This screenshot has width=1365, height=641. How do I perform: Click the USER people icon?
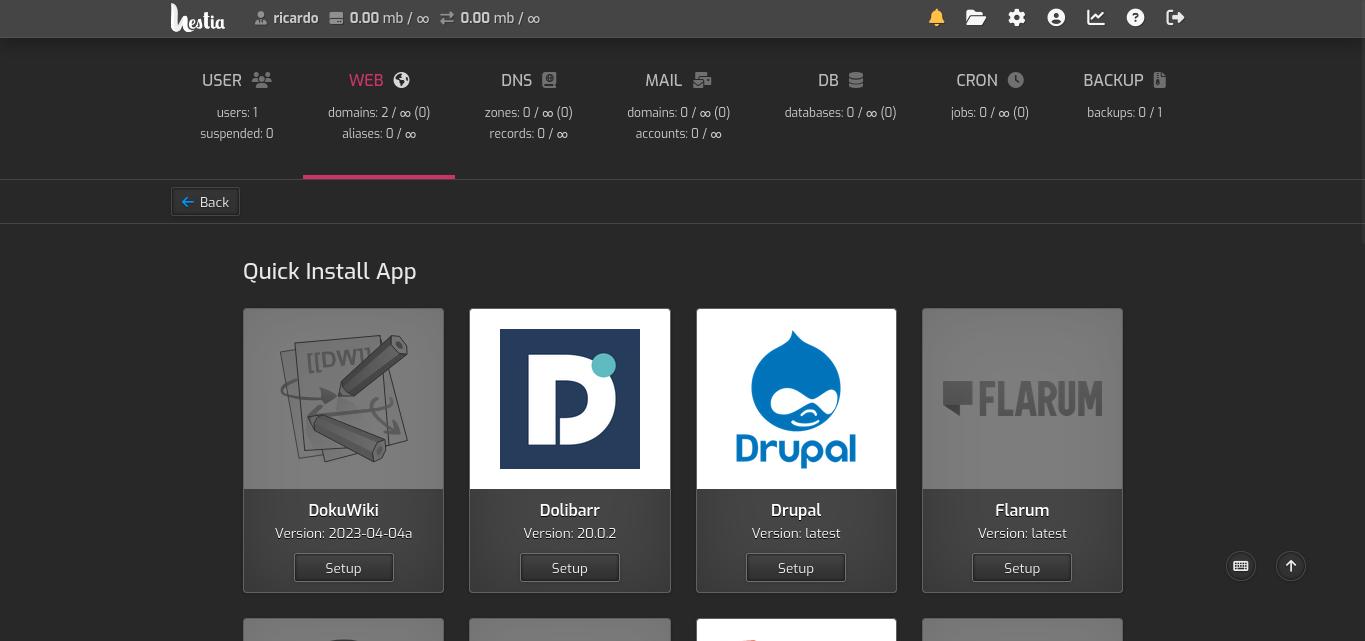[262, 80]
